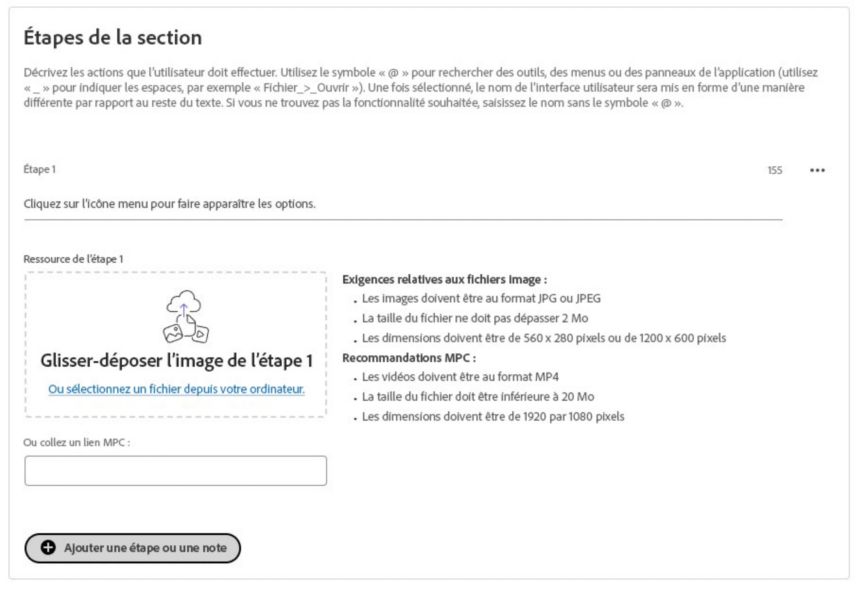Click the Étape 1 description text field

[x=402, y=204]
